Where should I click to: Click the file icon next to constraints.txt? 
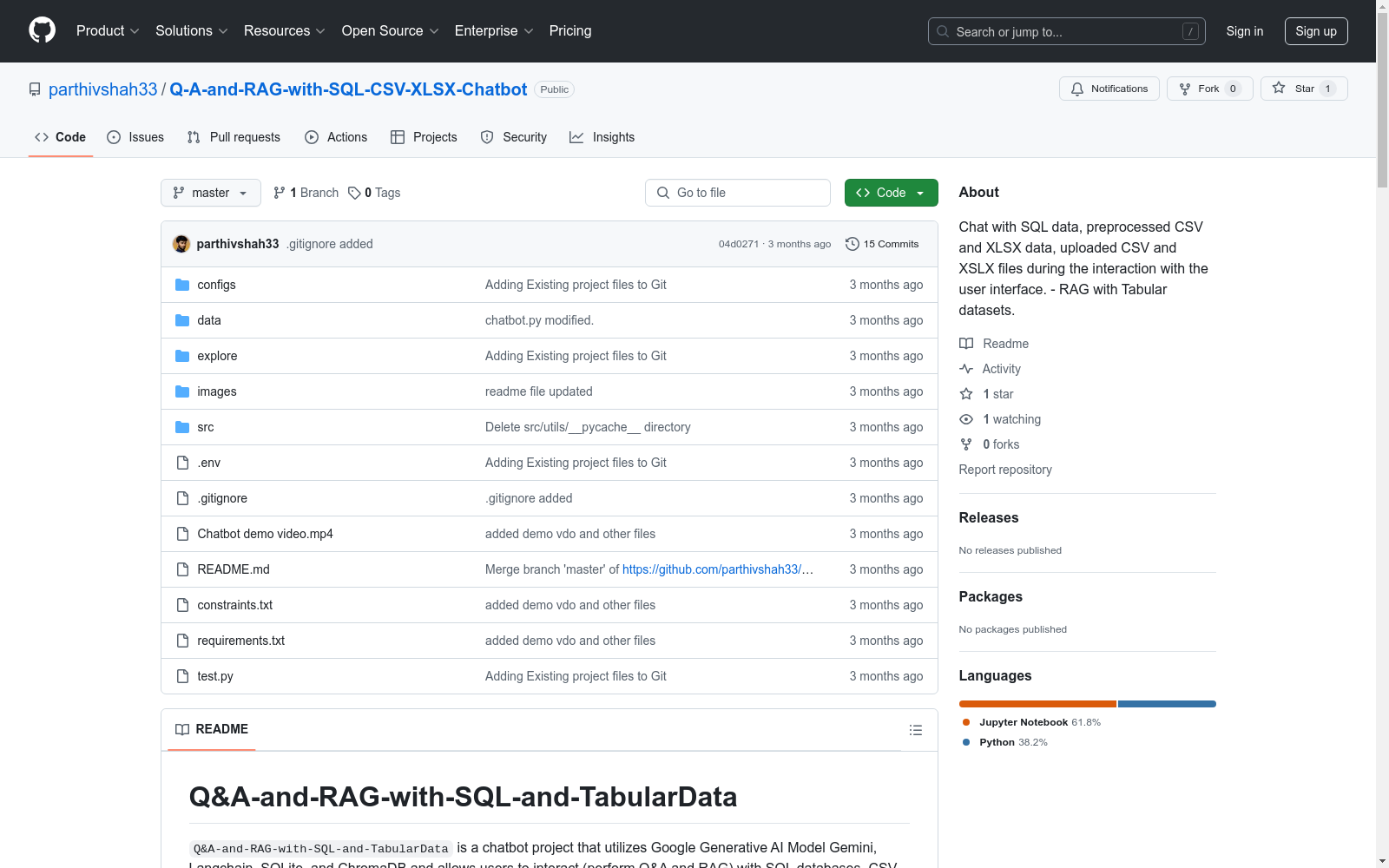pyautogui.click(x=182, y=605)
